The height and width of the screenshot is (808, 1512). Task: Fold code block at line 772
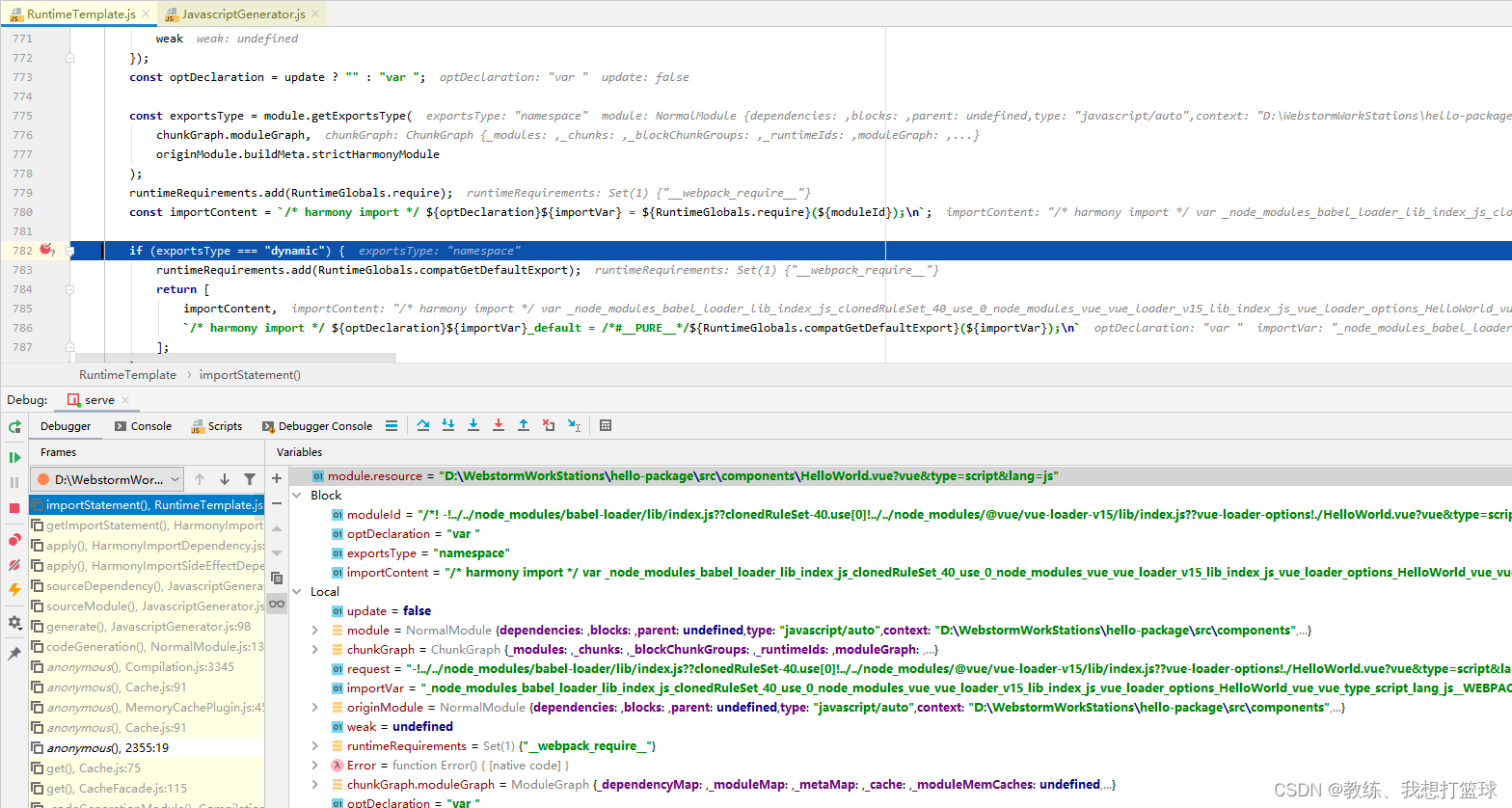[x=69, y=58]
